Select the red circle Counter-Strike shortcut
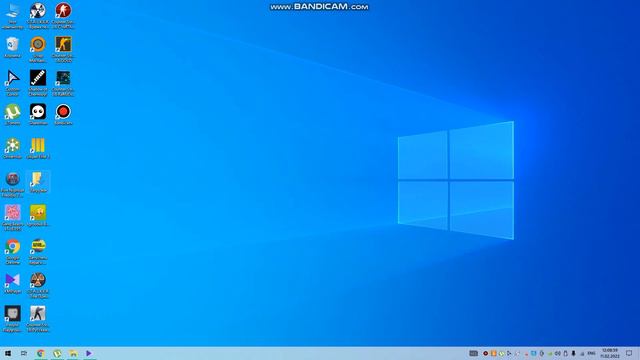Screen dimensions: 640x360 [x=63, y=16]
